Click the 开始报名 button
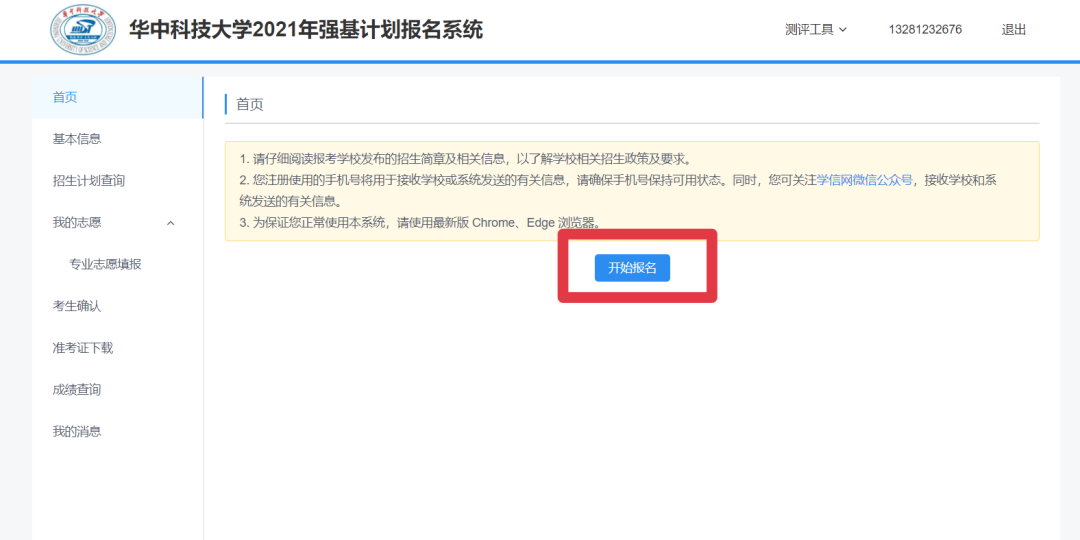 [632, 268]
